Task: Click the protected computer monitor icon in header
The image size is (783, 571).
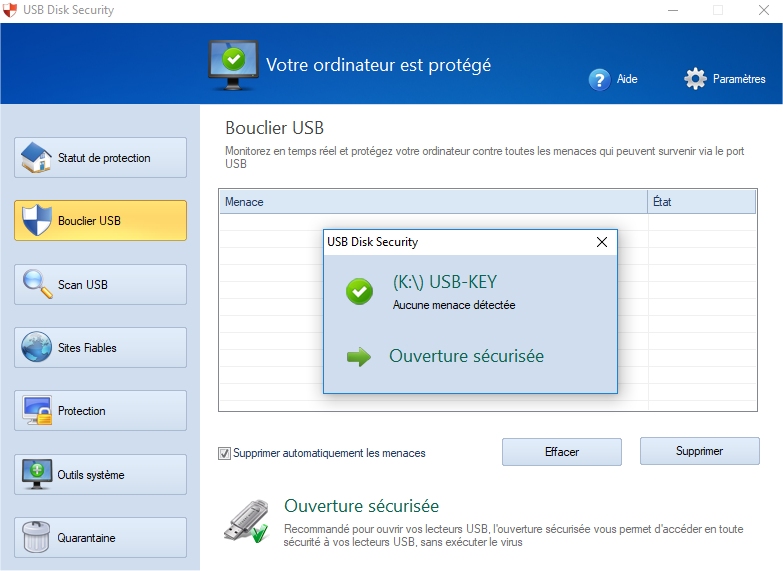Action: coord(233,65)
